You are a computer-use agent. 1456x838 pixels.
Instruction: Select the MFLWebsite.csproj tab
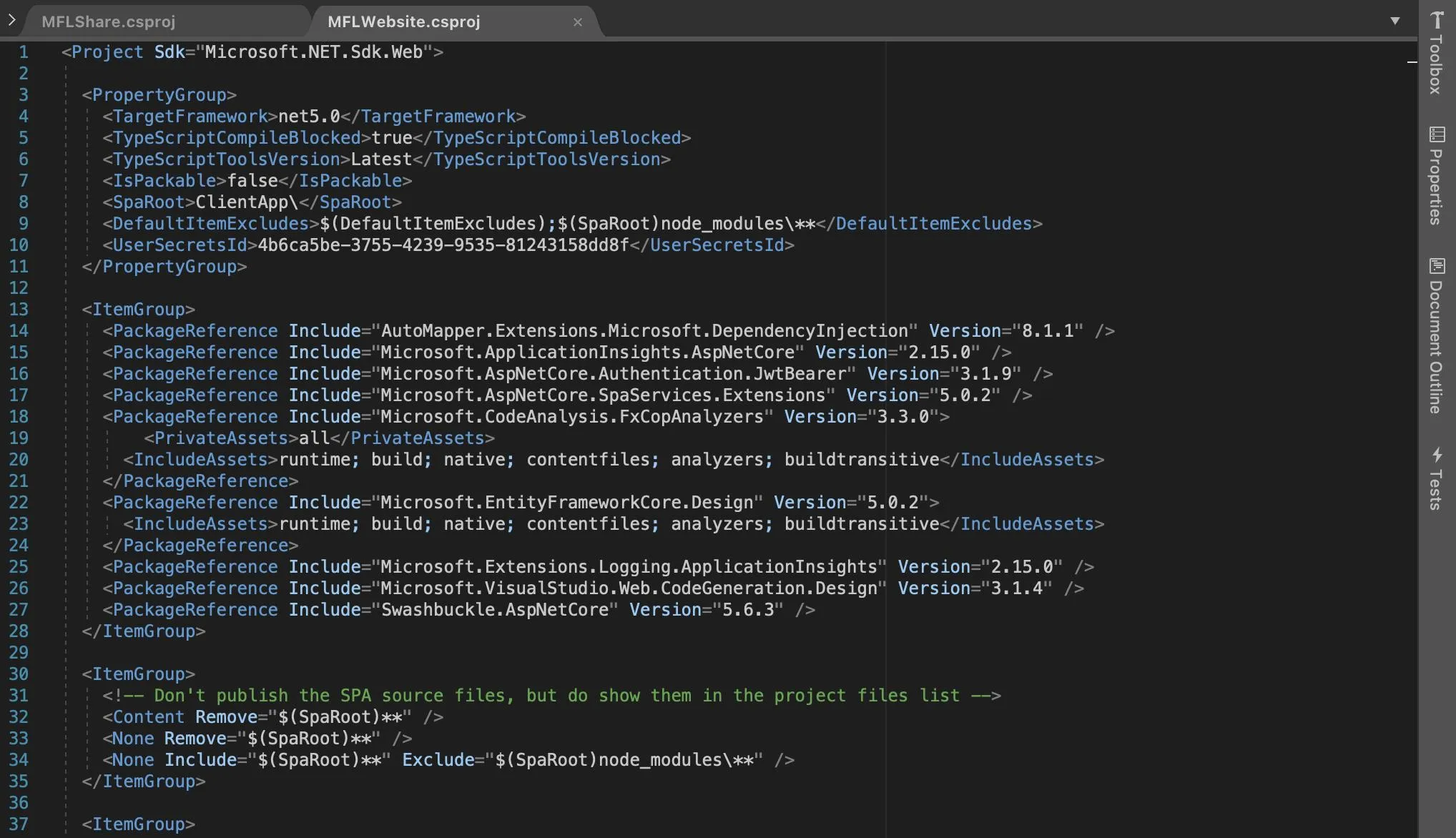point(403,21)
